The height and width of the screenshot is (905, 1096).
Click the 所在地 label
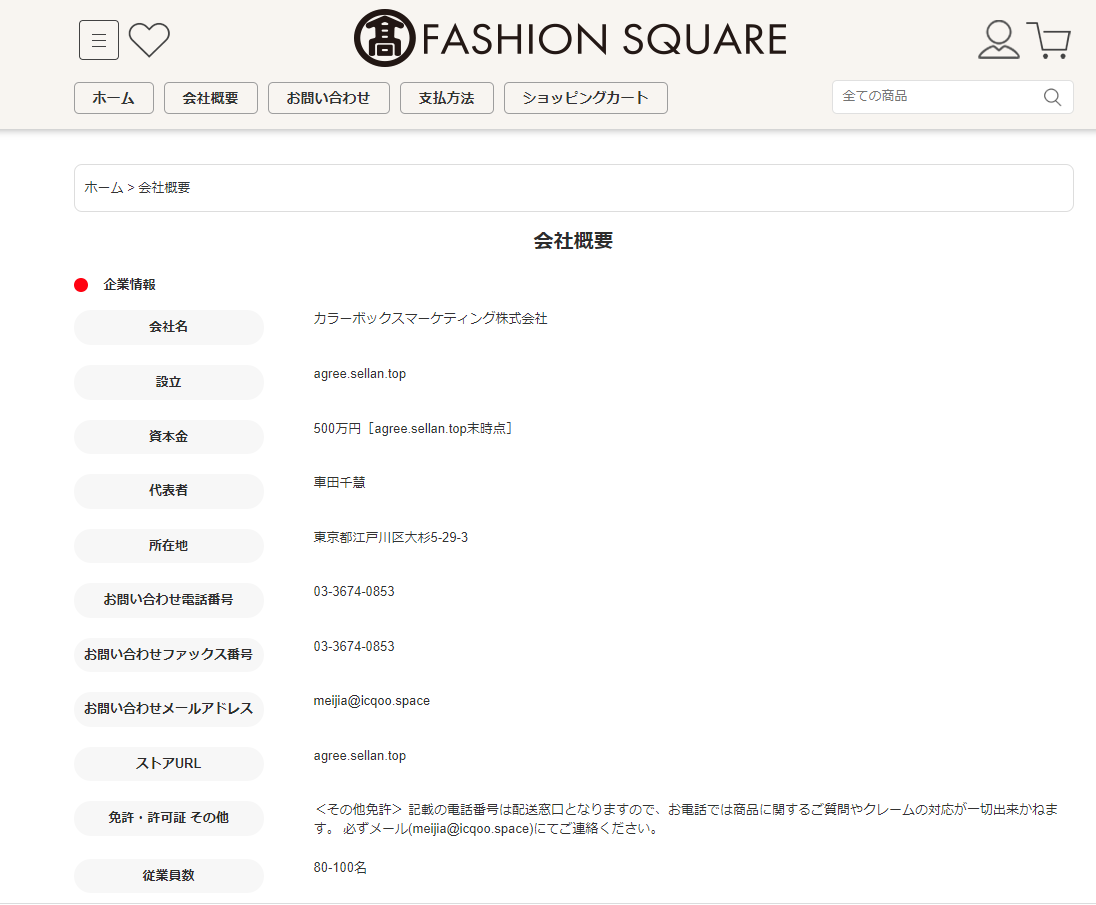coord(168,546)
